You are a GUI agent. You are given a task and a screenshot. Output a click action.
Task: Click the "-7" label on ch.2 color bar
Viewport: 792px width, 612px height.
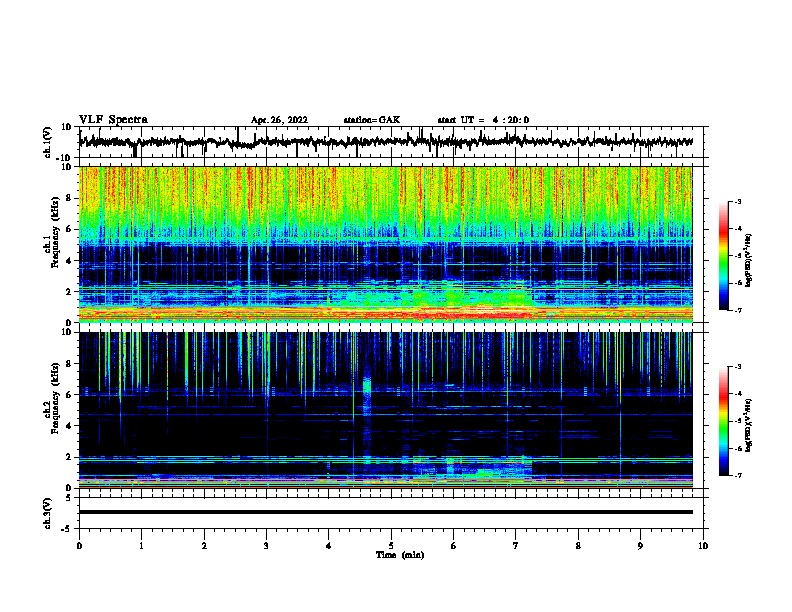[738, 476]
